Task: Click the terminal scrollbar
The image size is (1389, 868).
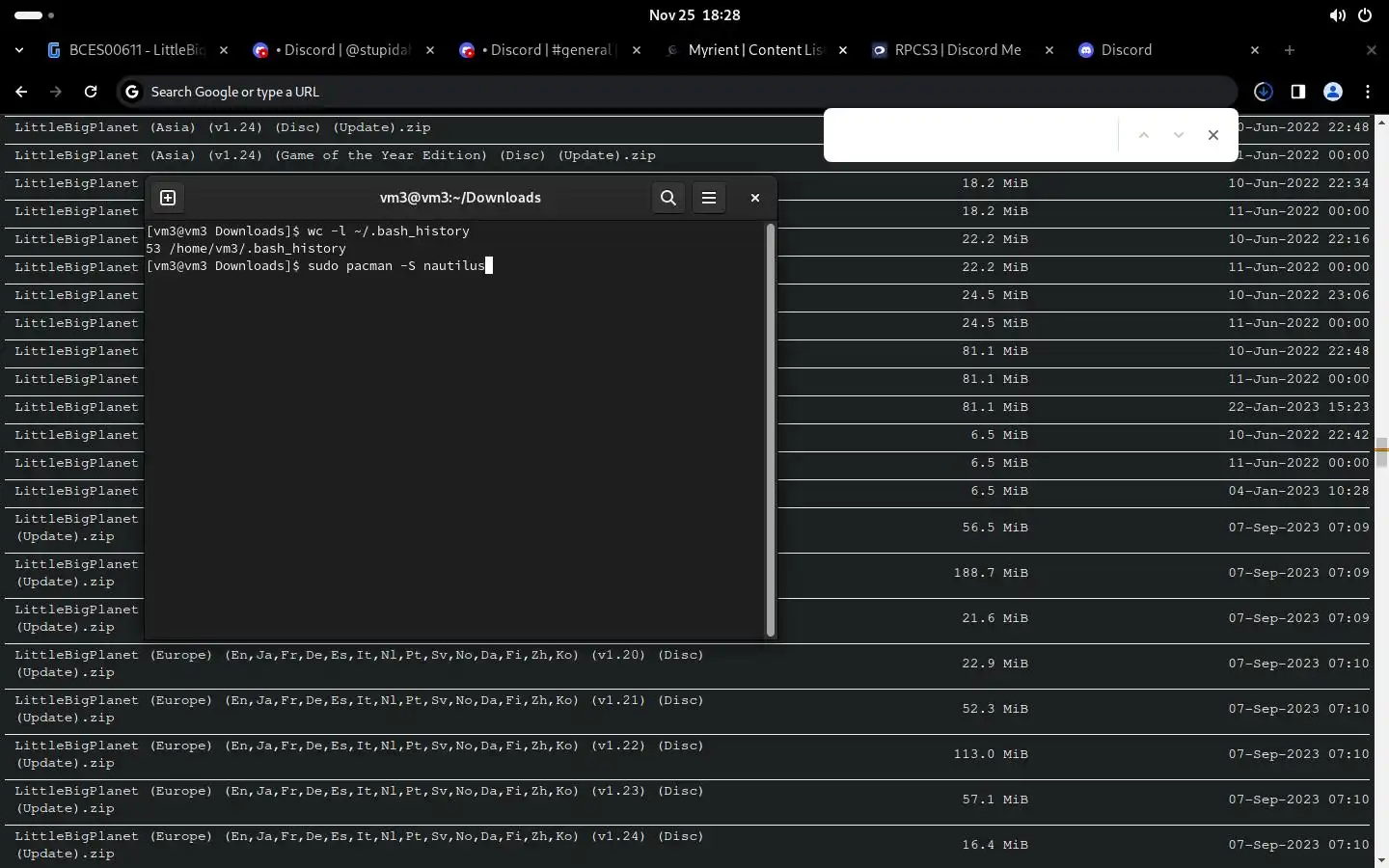Action: click(771, 430)
